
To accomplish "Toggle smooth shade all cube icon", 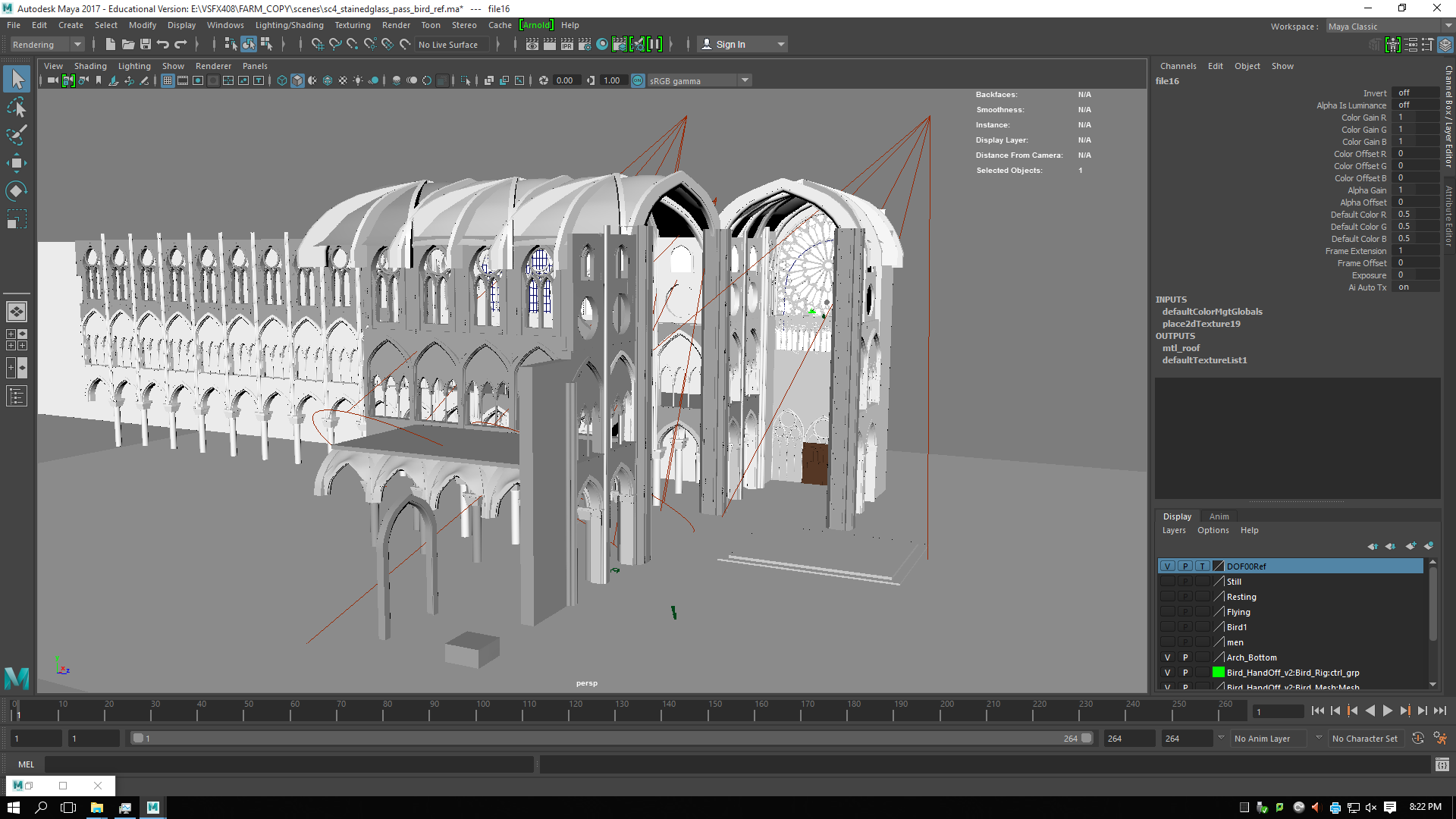I will [297, 80].
